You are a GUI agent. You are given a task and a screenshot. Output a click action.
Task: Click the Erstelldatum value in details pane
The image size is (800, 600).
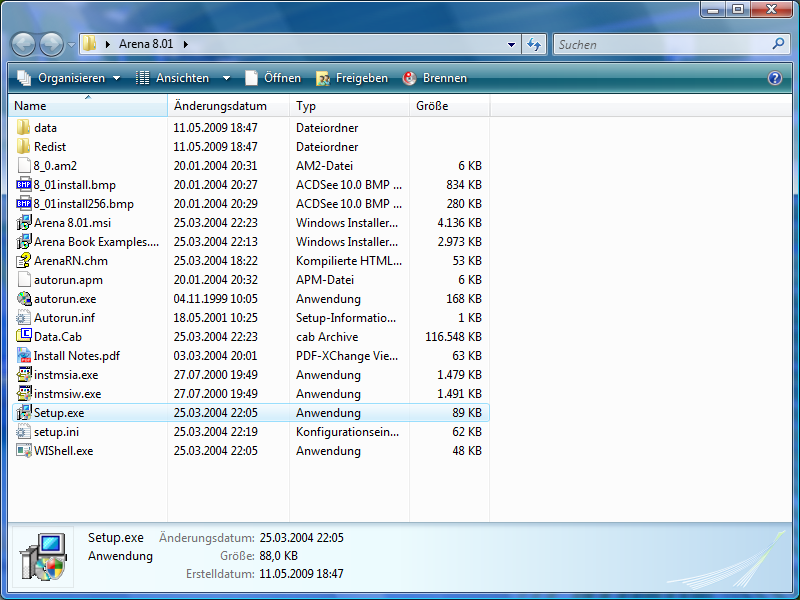point(301,573)
